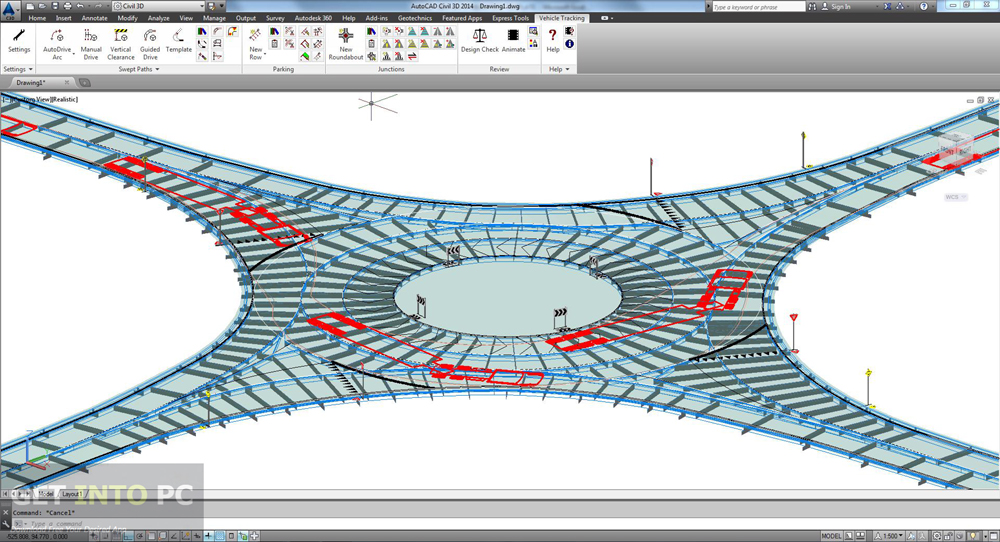This screenshot has width=1000, height=542.
Task: Toggle polar tracking status button
Action: (x=139, y=536)
